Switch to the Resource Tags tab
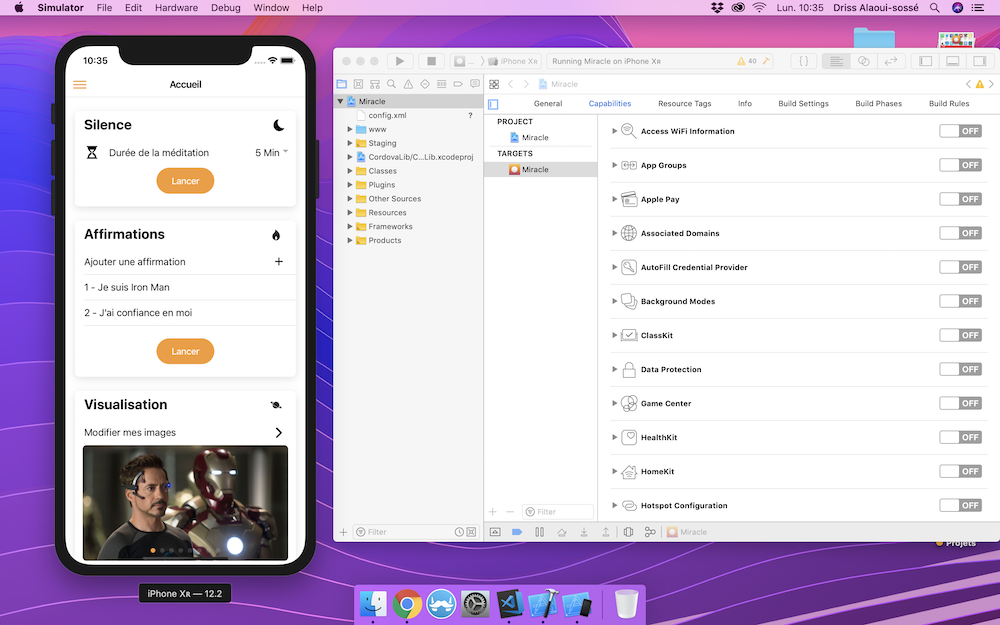The width and height of the screenshot is (1000, 625). click(684, 103)
